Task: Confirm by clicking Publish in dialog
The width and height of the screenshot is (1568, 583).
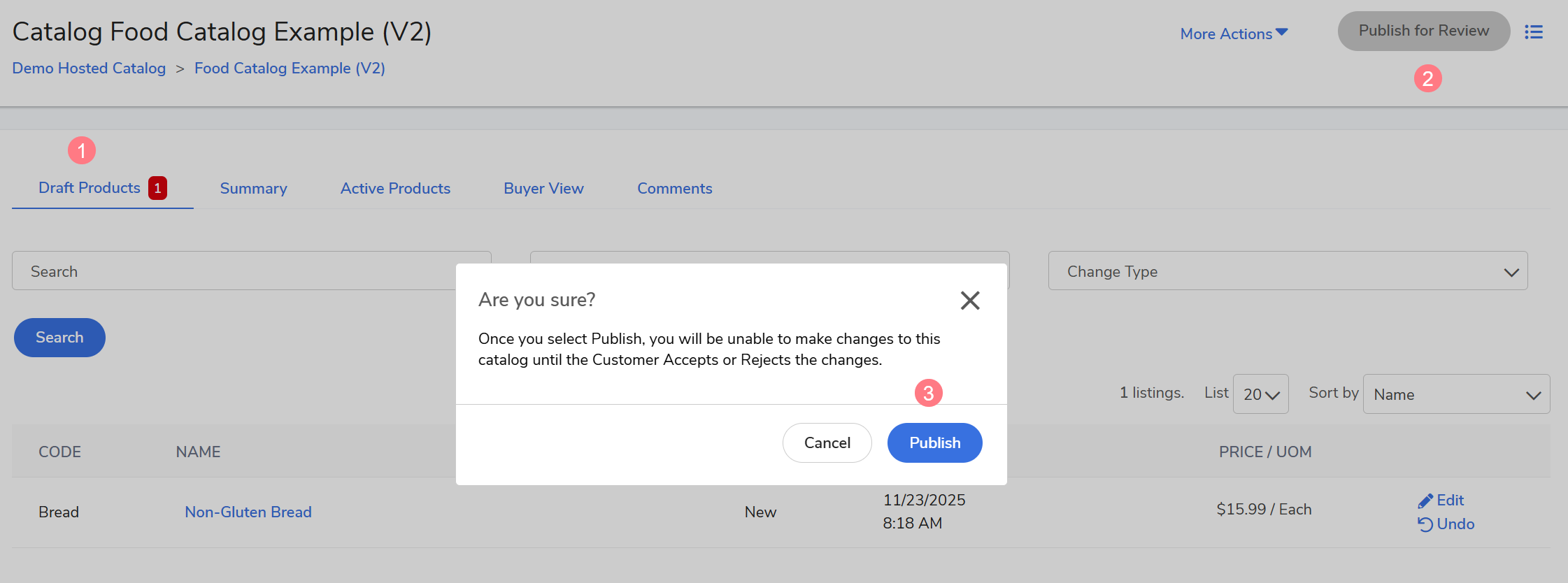Action: coord(934,442)
